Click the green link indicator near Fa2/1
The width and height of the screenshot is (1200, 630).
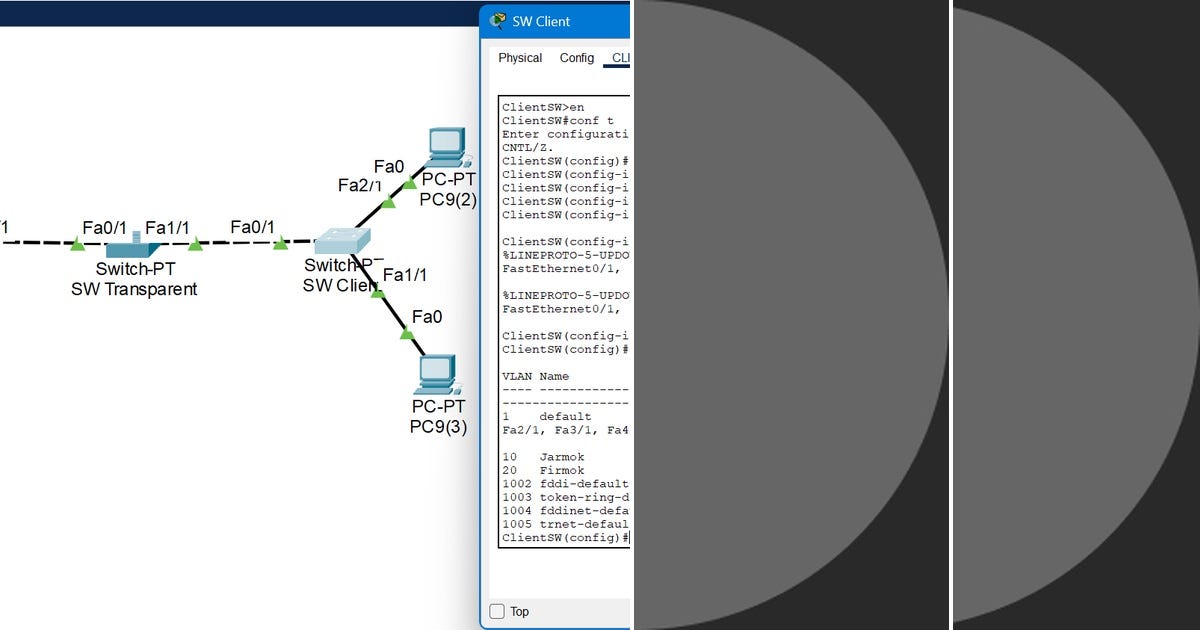point(387,201)
